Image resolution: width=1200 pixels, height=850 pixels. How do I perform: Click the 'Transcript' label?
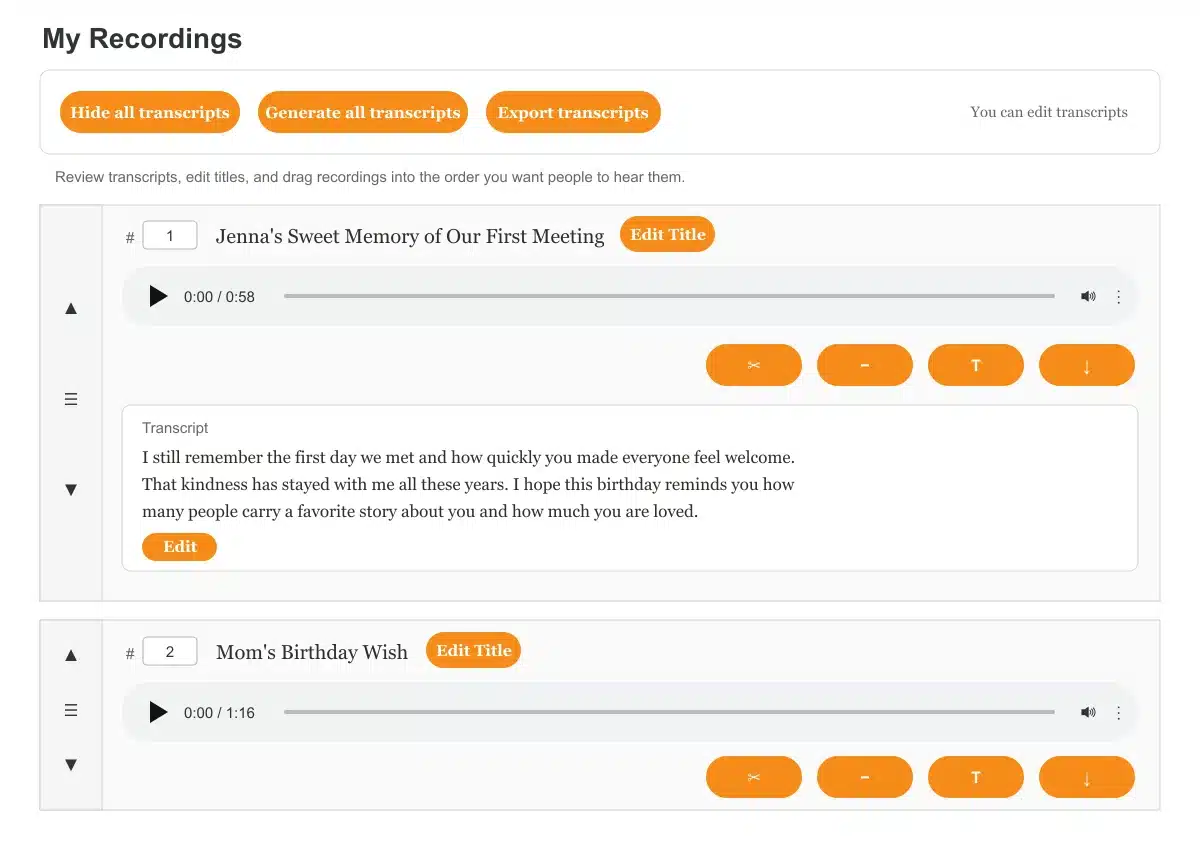click(x=175, y=428)
